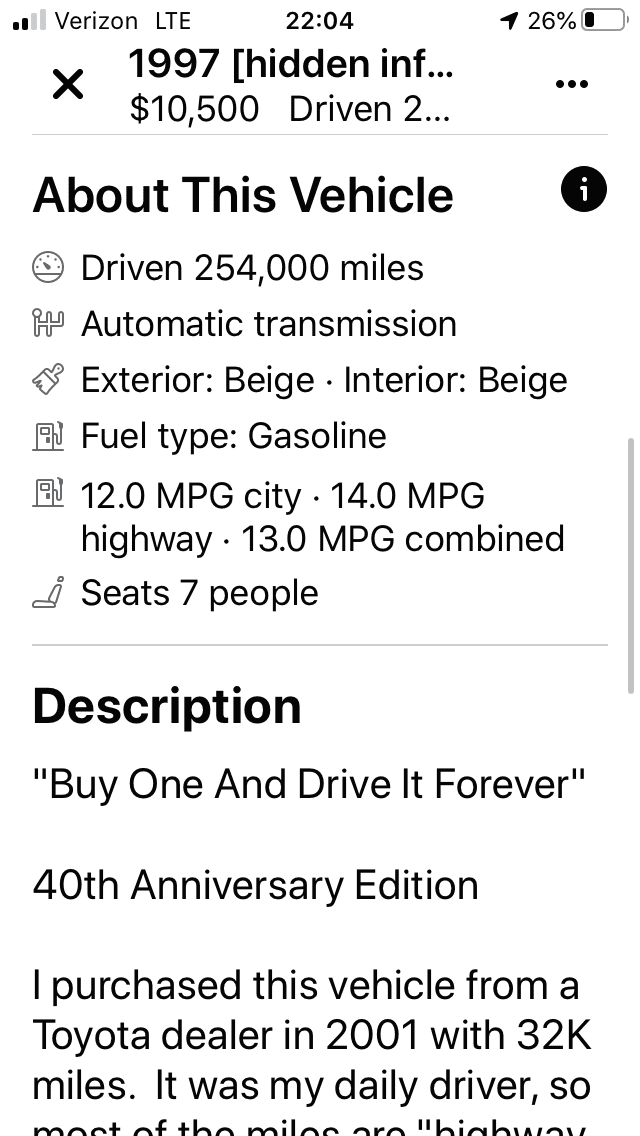Screen dimensions: 640x1136
Task: Close the vehicle listing with X
Action: [x=68, y=84]
